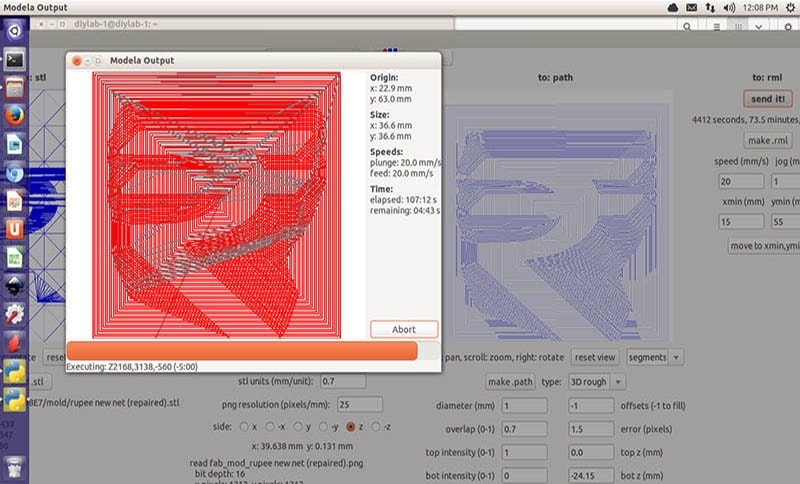Click the move to xmin,ymin button

tap(764, 246)
